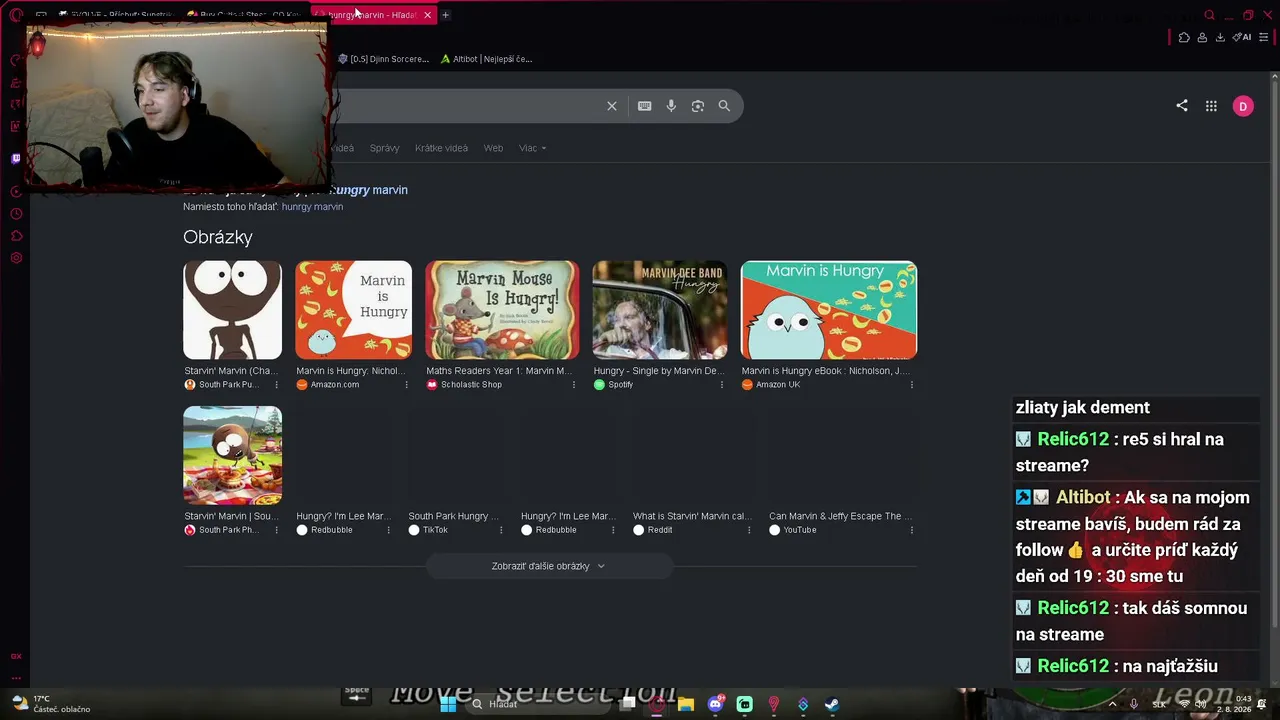Open the green chat app on taskbar

click(x=744, y=704)
